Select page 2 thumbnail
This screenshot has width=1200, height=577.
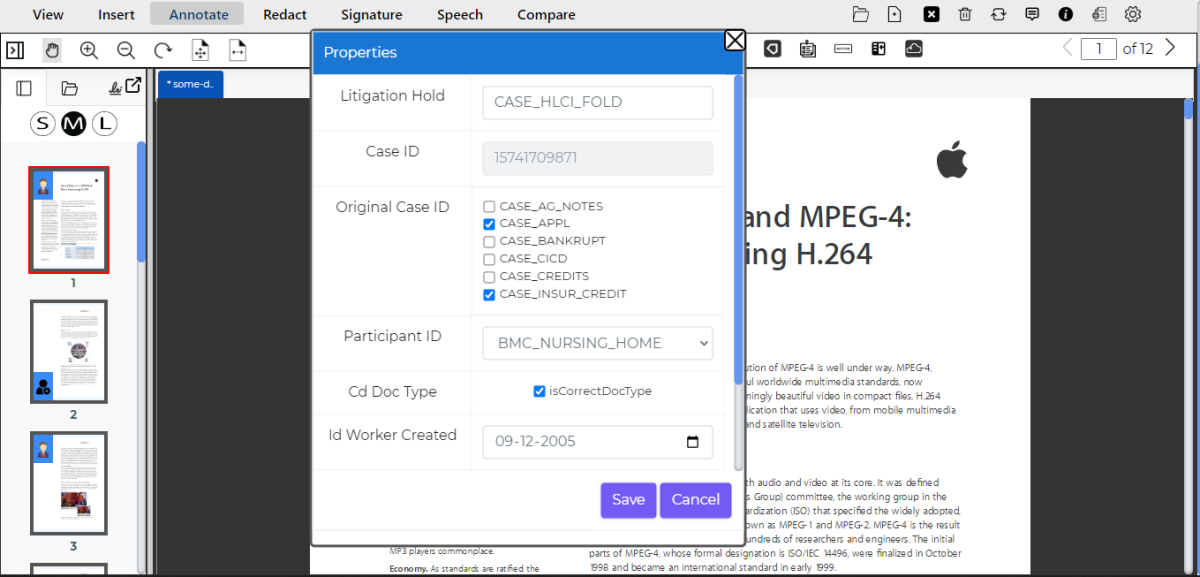69,351
